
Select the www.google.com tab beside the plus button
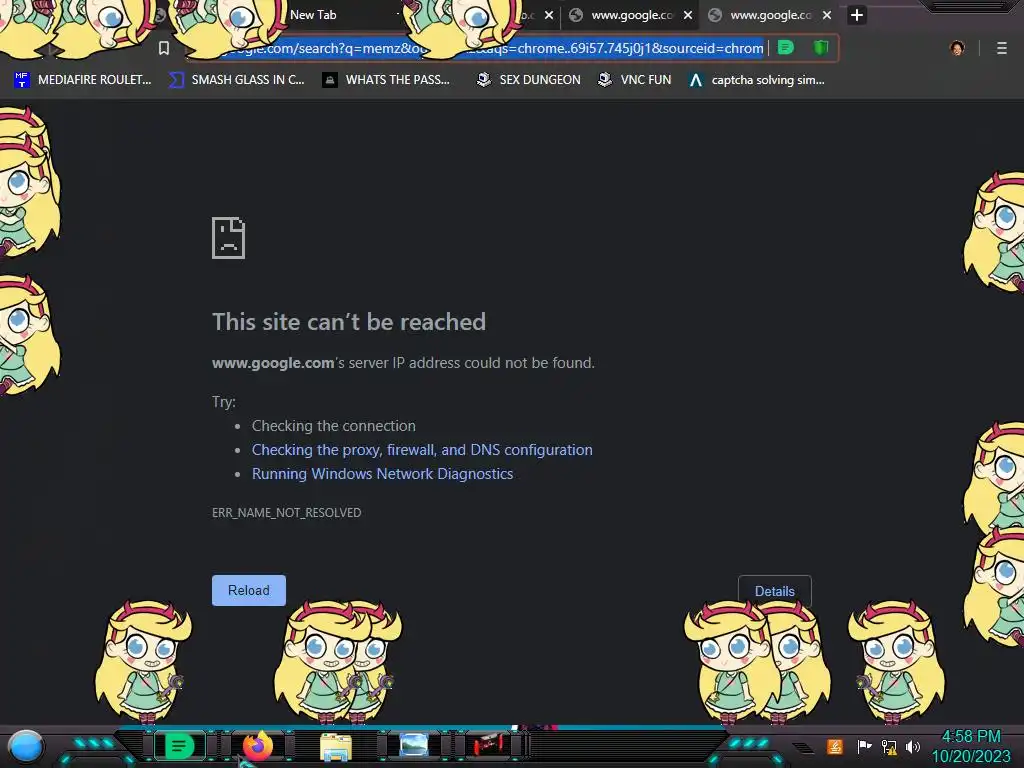tap(771, 15)
